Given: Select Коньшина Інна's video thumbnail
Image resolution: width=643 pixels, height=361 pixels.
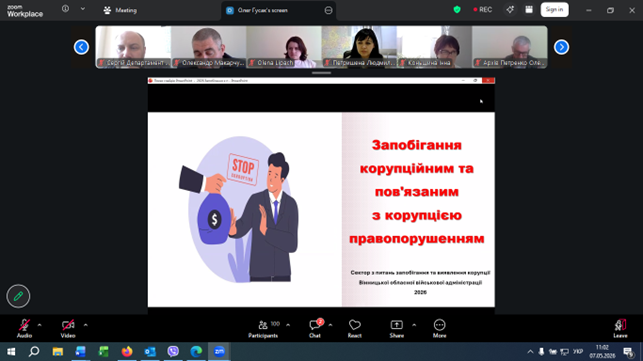Looking at the screenshot, I should (434, 47).
